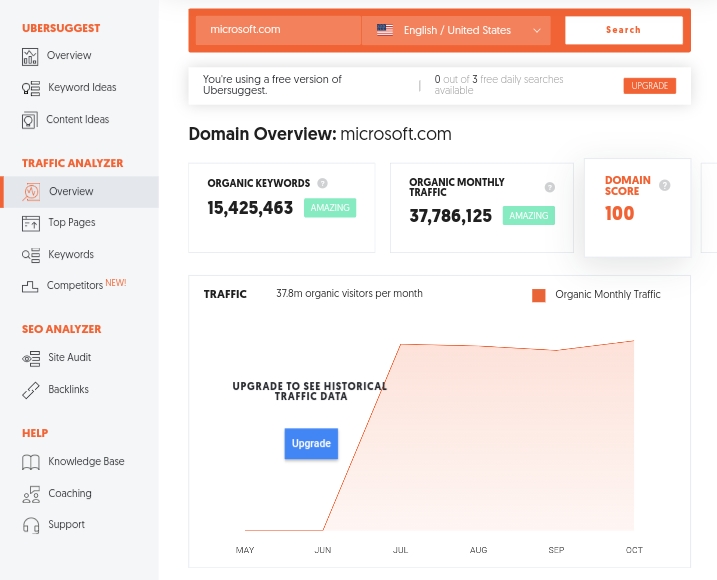Viewport: 717px width, 580px height.
Task: Click the help icon beside Organic Keywords
Action: coord(322,183)
